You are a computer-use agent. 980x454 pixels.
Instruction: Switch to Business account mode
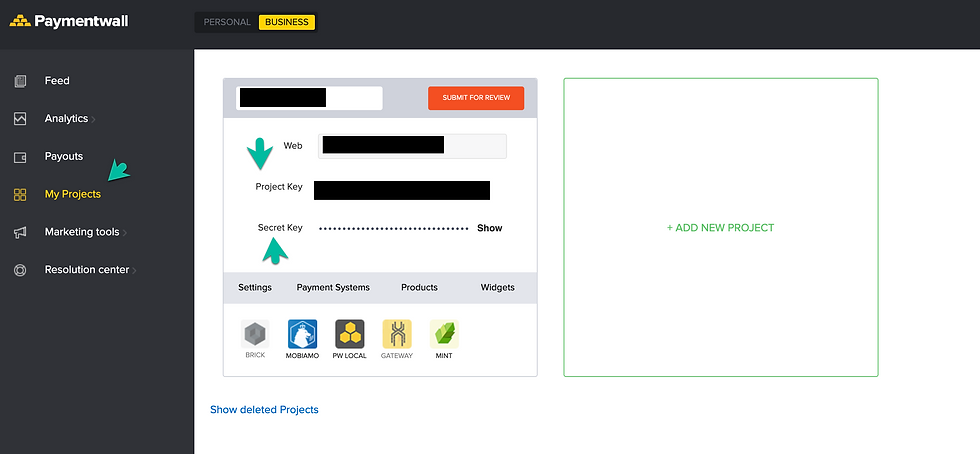coord(287,22)
